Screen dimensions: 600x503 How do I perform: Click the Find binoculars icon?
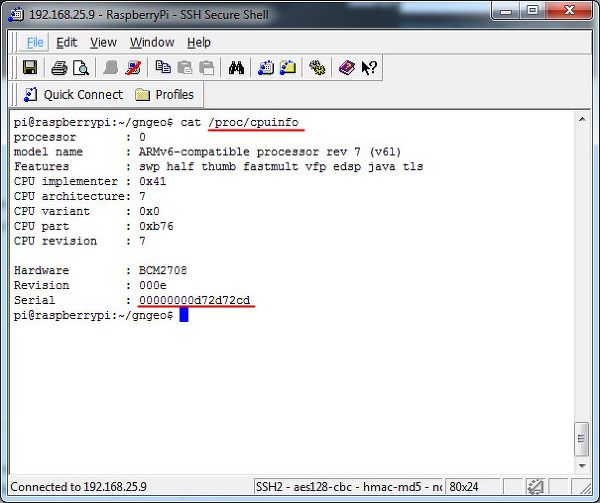(x=236, y=68)
